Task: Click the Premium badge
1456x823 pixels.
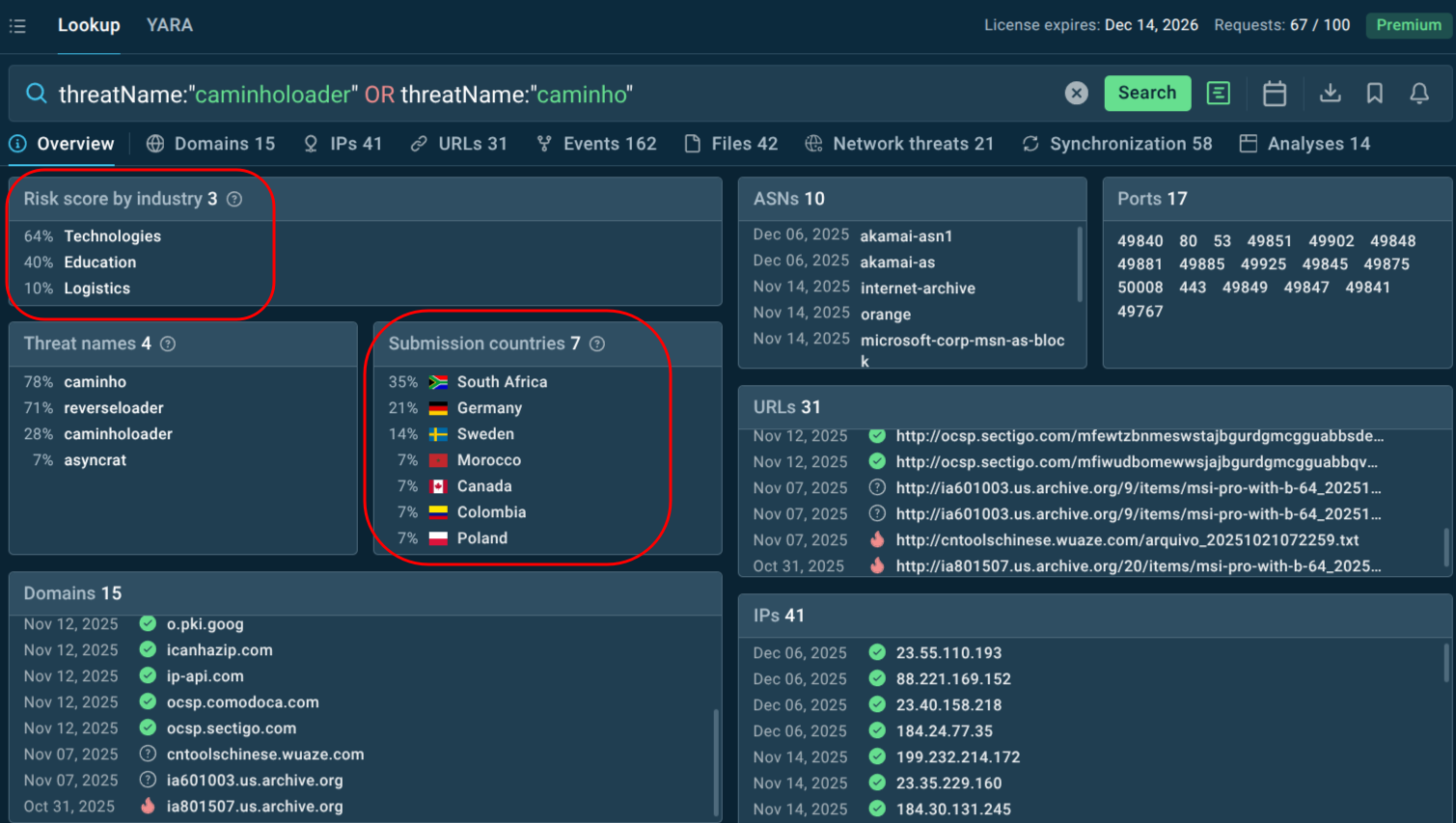Action: [1407, 26]
